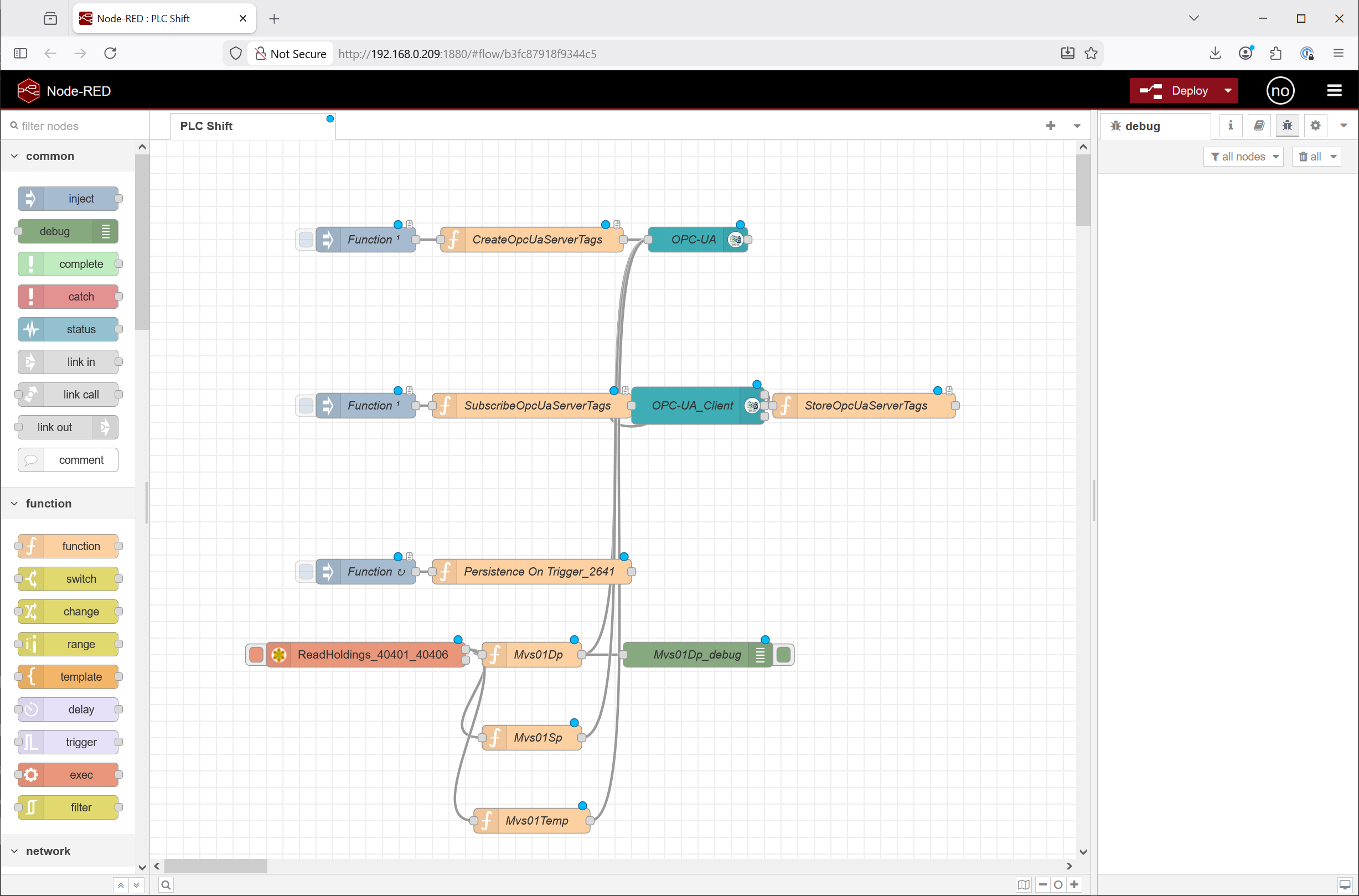Open the Node-RED main hamburger menu

(x=1334, y=91)
